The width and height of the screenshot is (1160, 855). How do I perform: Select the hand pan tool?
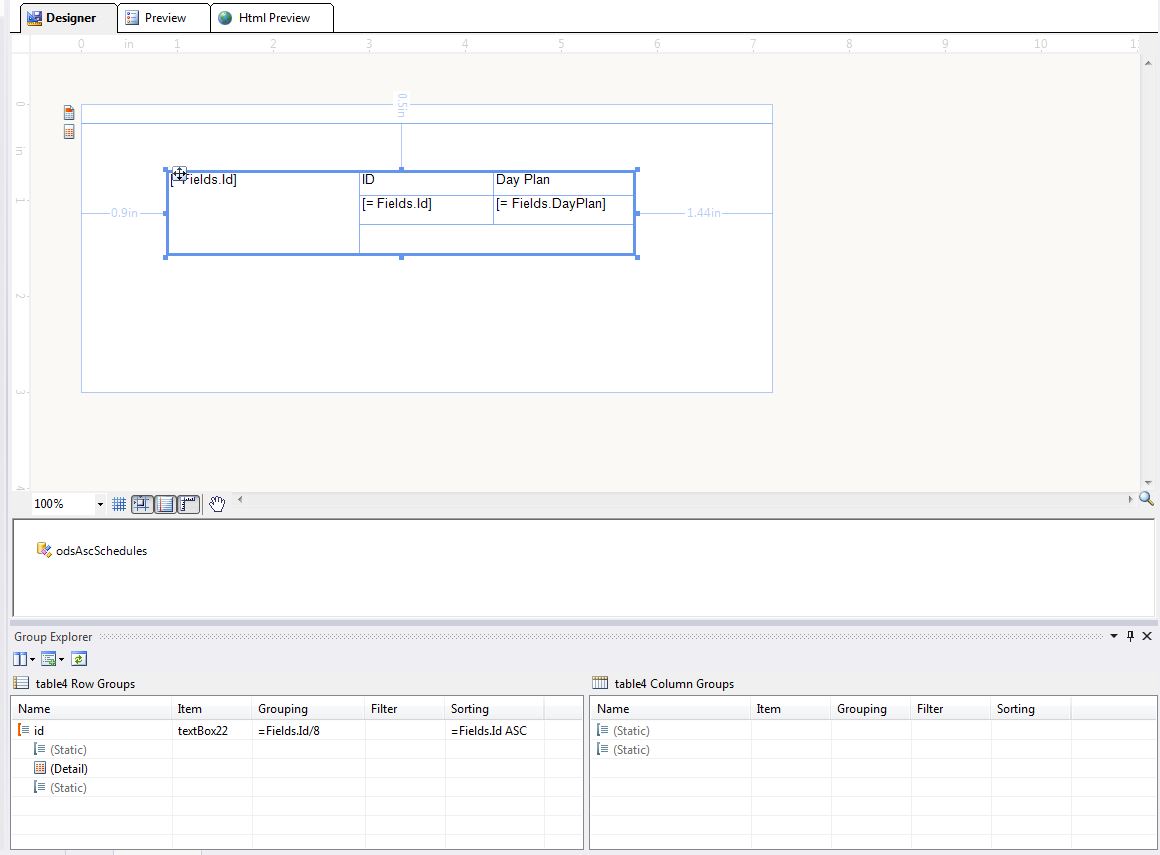tap(217, 504)
